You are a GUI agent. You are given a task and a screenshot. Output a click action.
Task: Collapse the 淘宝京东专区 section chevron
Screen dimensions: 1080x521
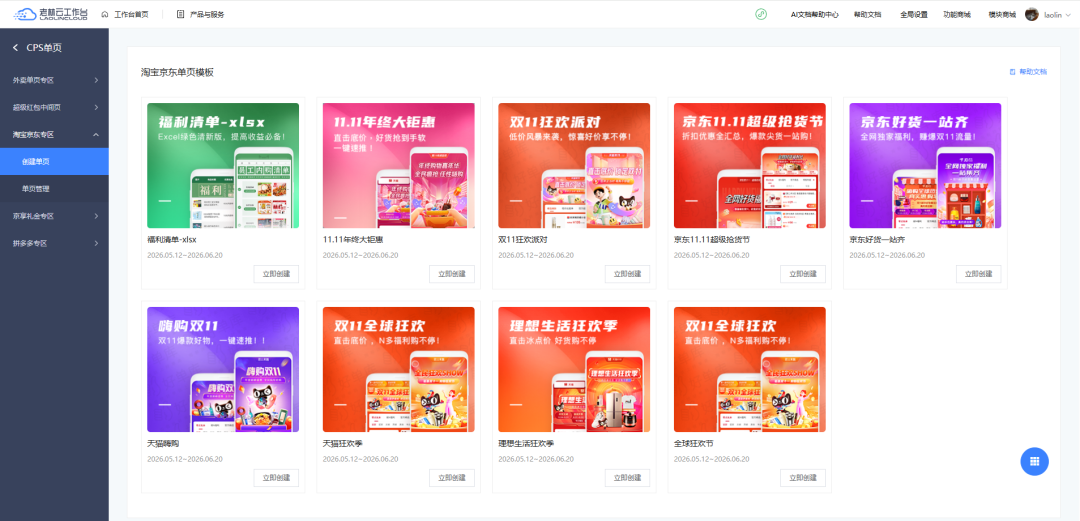point(96,134)
